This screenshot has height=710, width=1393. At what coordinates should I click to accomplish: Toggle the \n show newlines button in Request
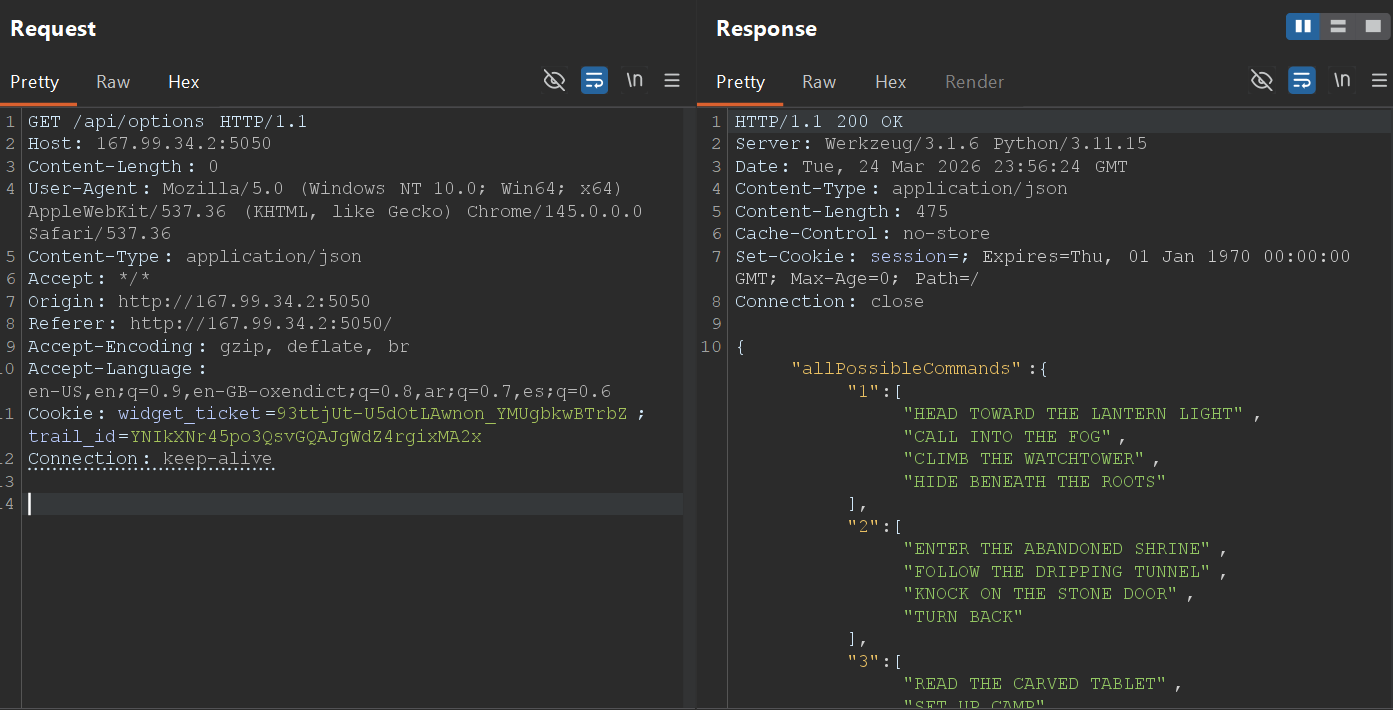point(635,80)
